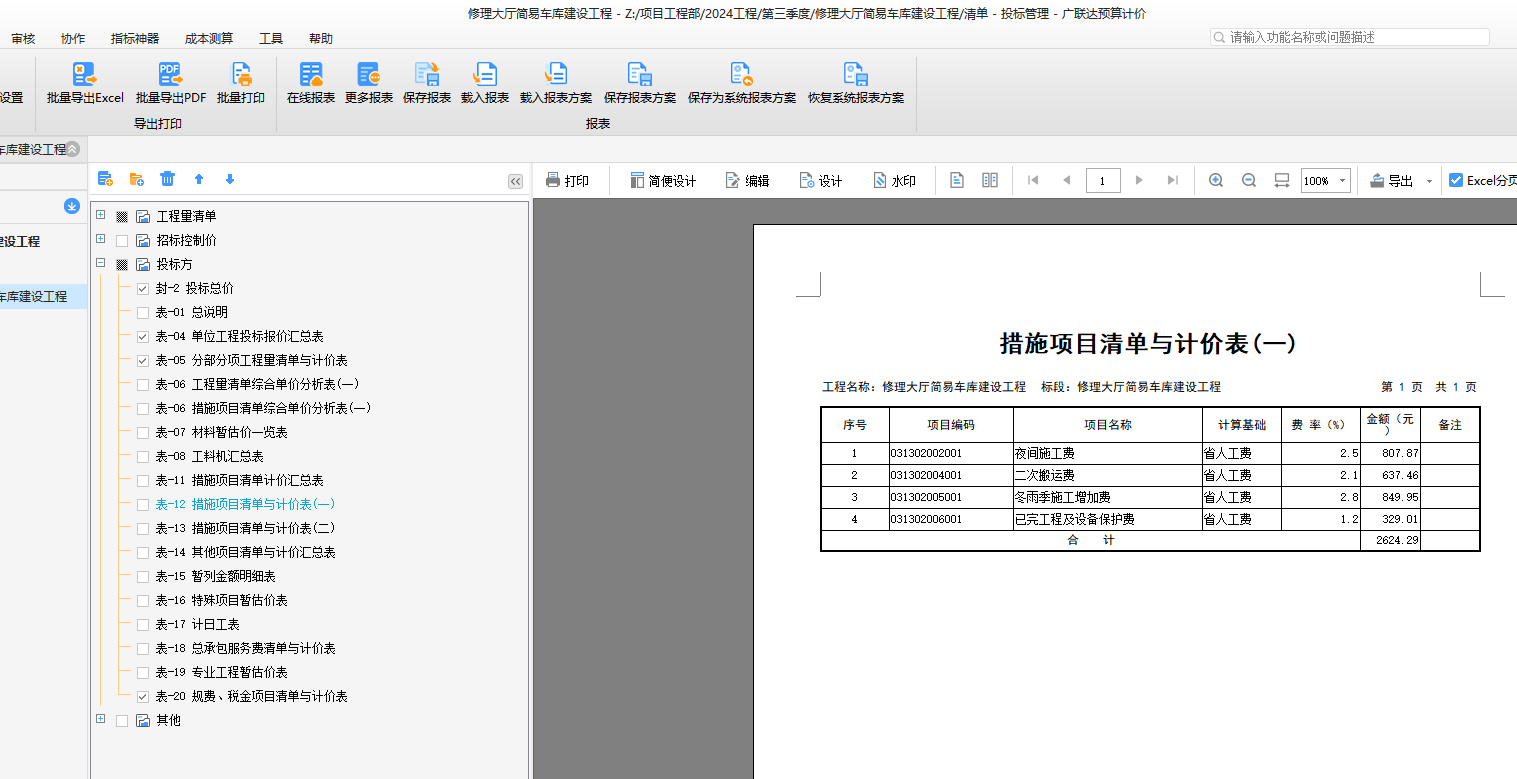This screenshot has width=1517, height=779.
Task: Click the new folder icon in tree toolbar
Action: click(137, 179)
